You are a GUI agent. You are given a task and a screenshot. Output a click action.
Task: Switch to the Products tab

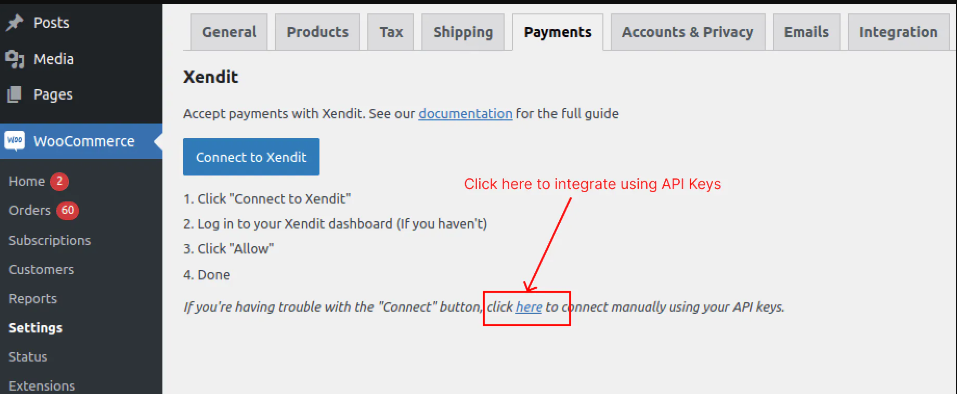[x=317, y=32]
